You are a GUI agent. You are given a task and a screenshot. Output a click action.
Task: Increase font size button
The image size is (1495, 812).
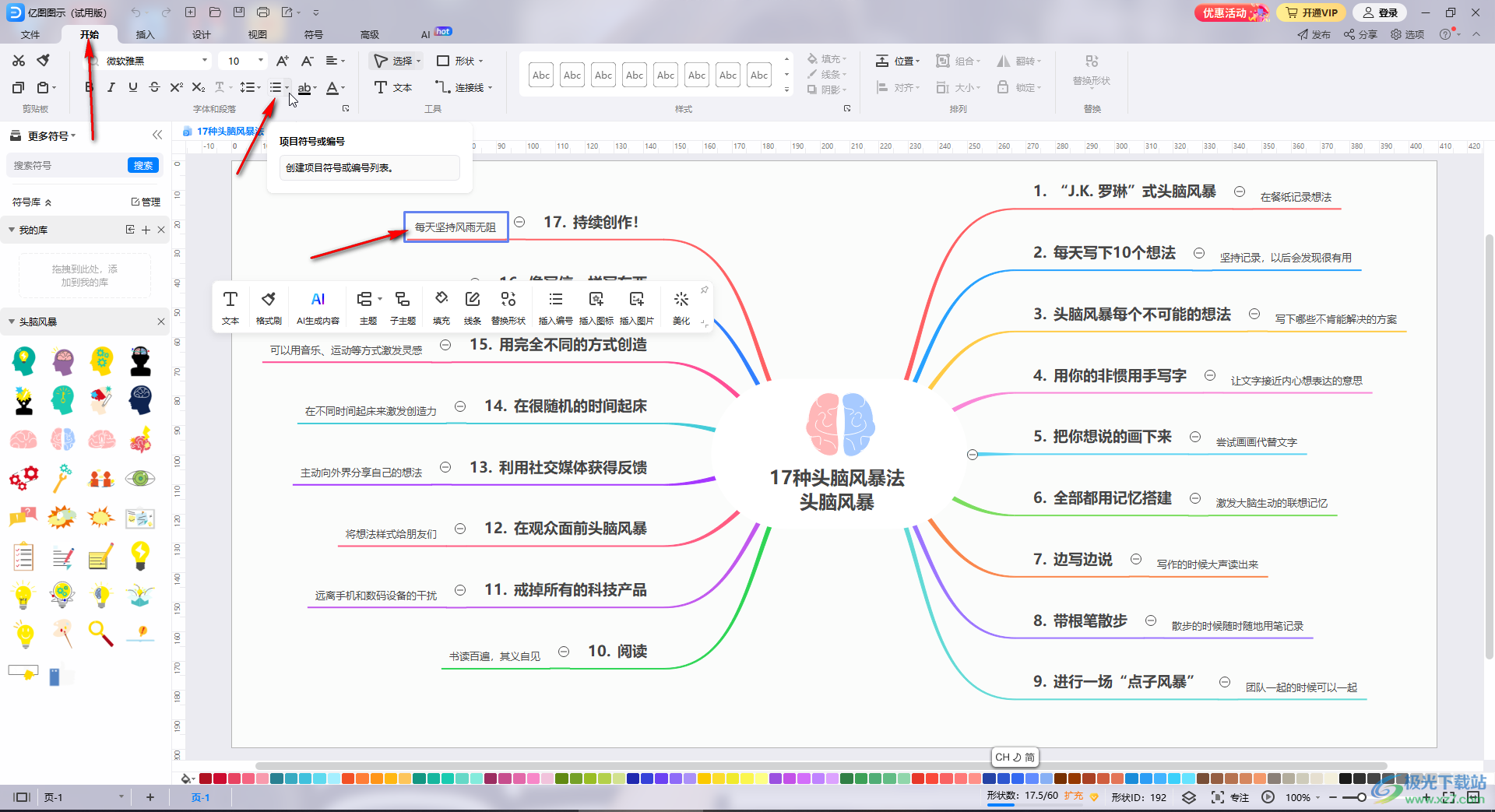(283, 61)
